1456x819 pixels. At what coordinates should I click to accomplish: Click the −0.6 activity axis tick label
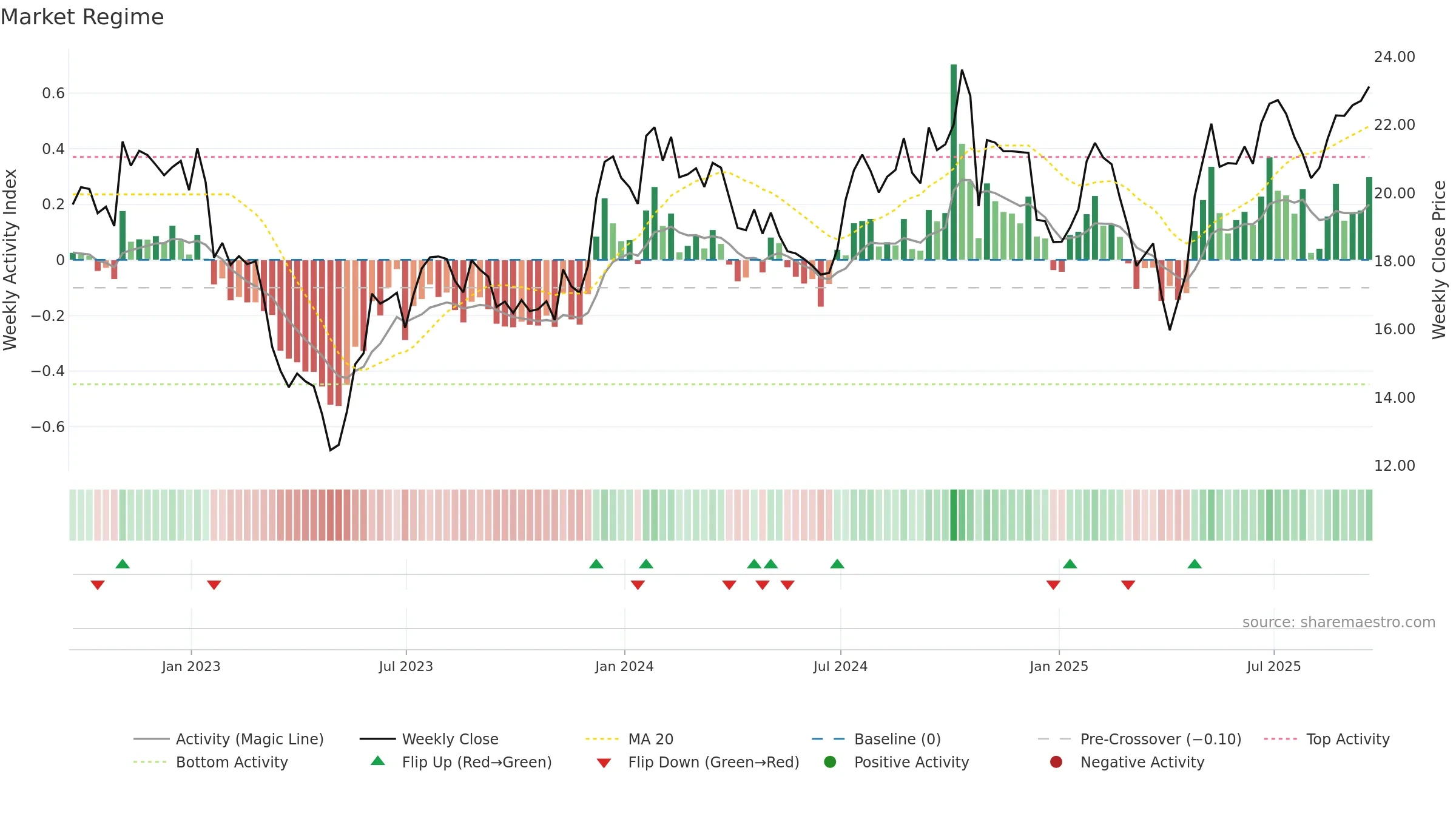pyautogui.click(x=48, y=426)
